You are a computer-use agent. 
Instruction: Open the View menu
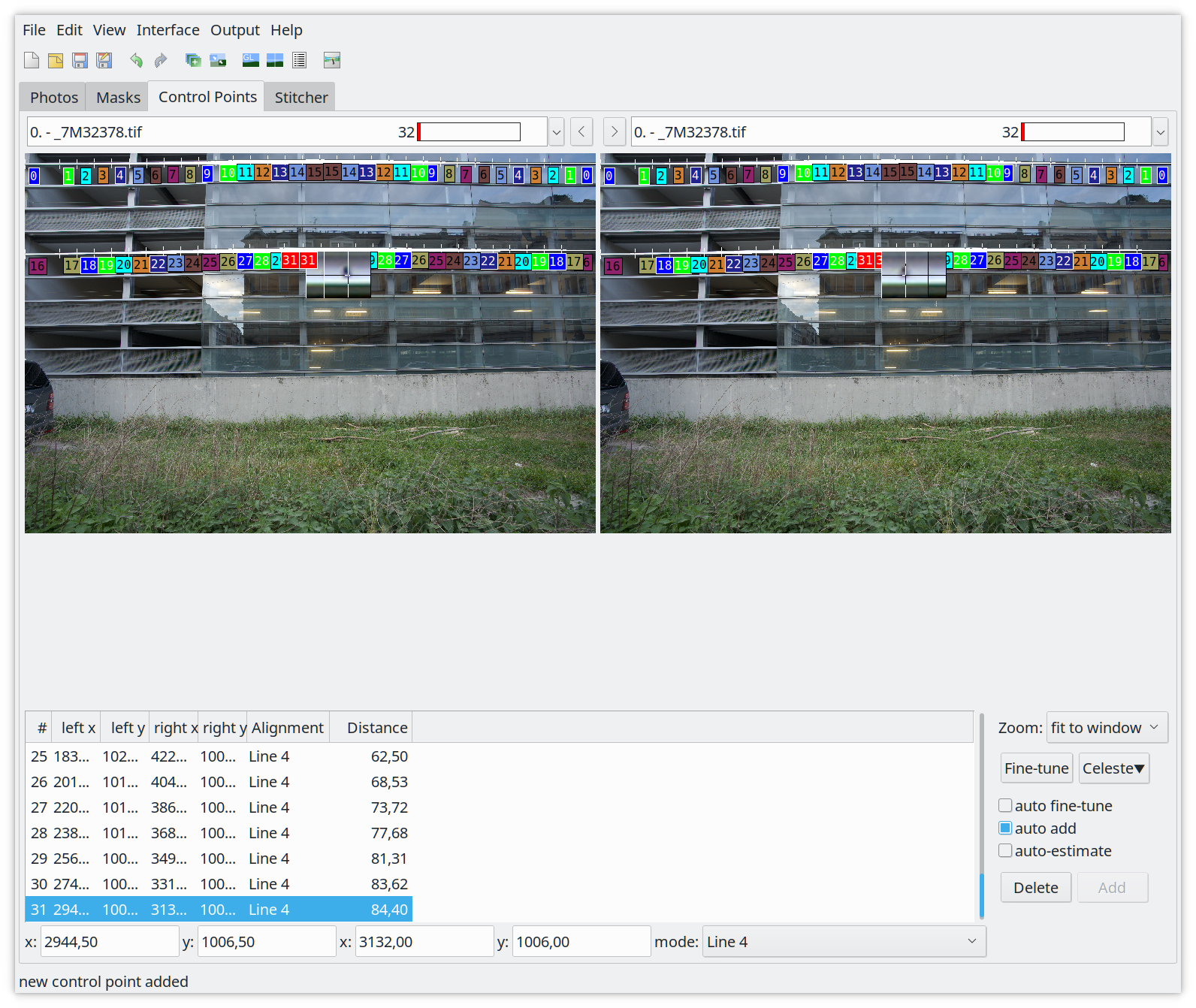[x=109, y=30]
